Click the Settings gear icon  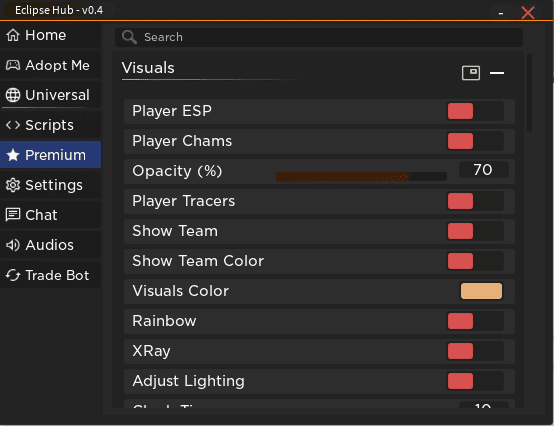13,185
